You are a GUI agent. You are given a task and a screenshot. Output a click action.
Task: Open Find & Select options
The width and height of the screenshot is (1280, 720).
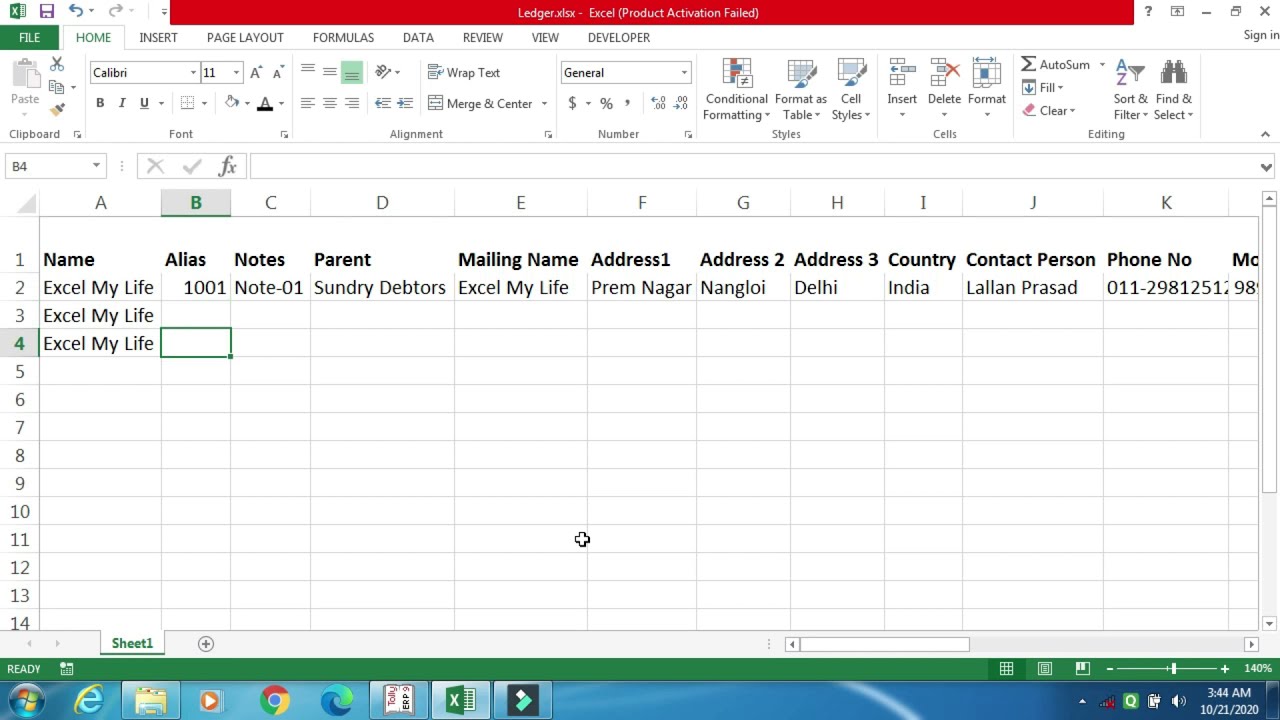(x=1173, y=91)
